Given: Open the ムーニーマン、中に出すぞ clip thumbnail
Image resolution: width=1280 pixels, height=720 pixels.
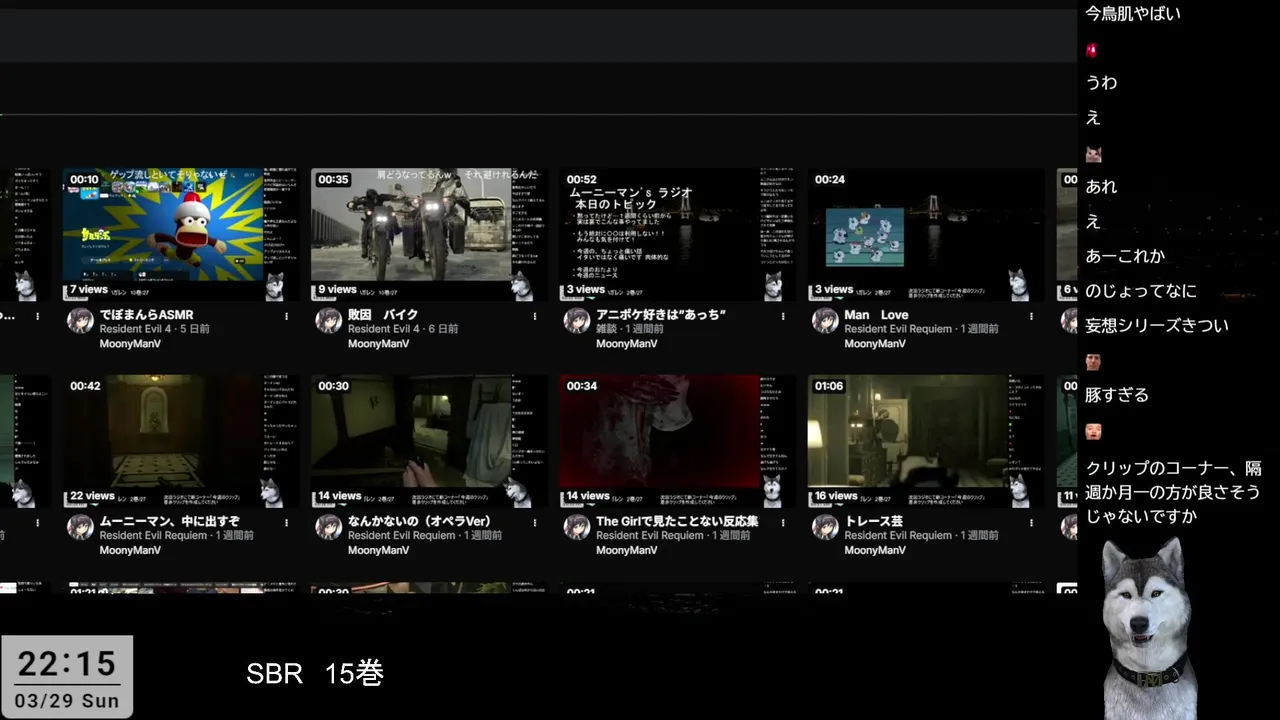Looking at the screenshot, I should [x=180, y=441].
